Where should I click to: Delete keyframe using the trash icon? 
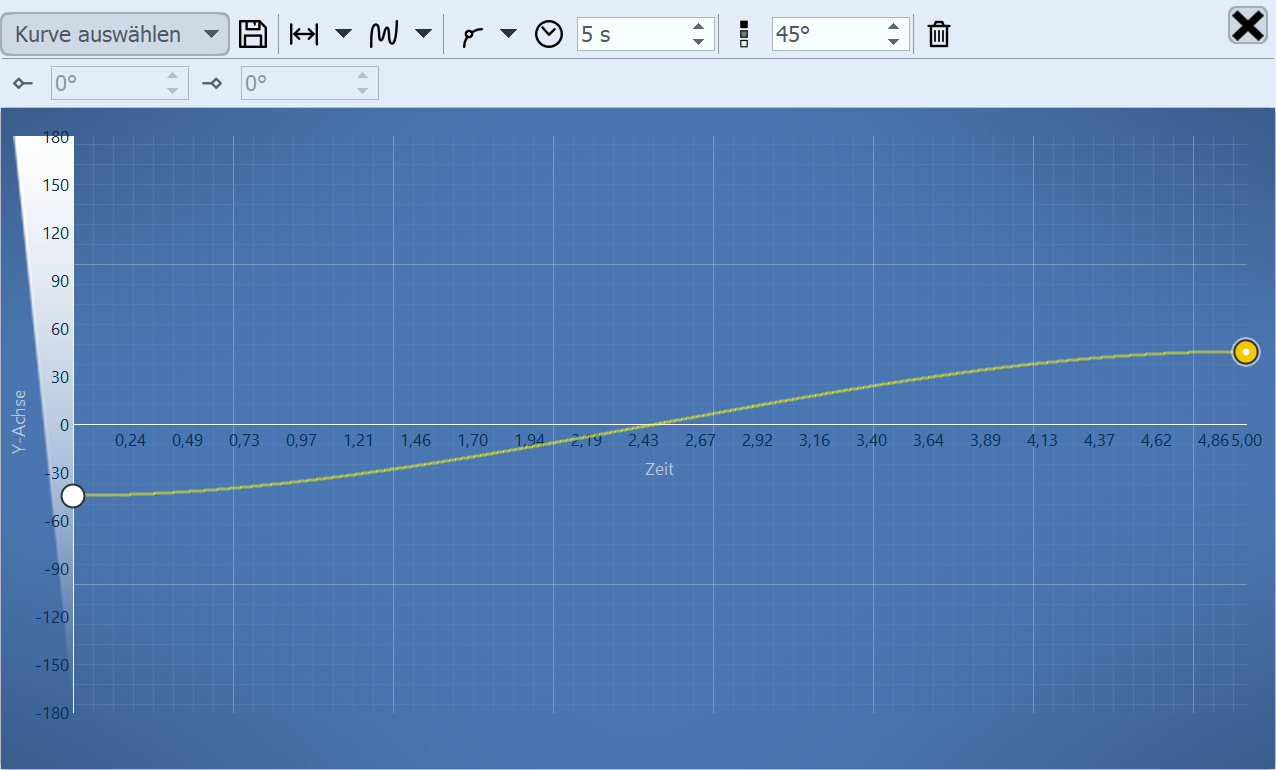pos(938,35)
